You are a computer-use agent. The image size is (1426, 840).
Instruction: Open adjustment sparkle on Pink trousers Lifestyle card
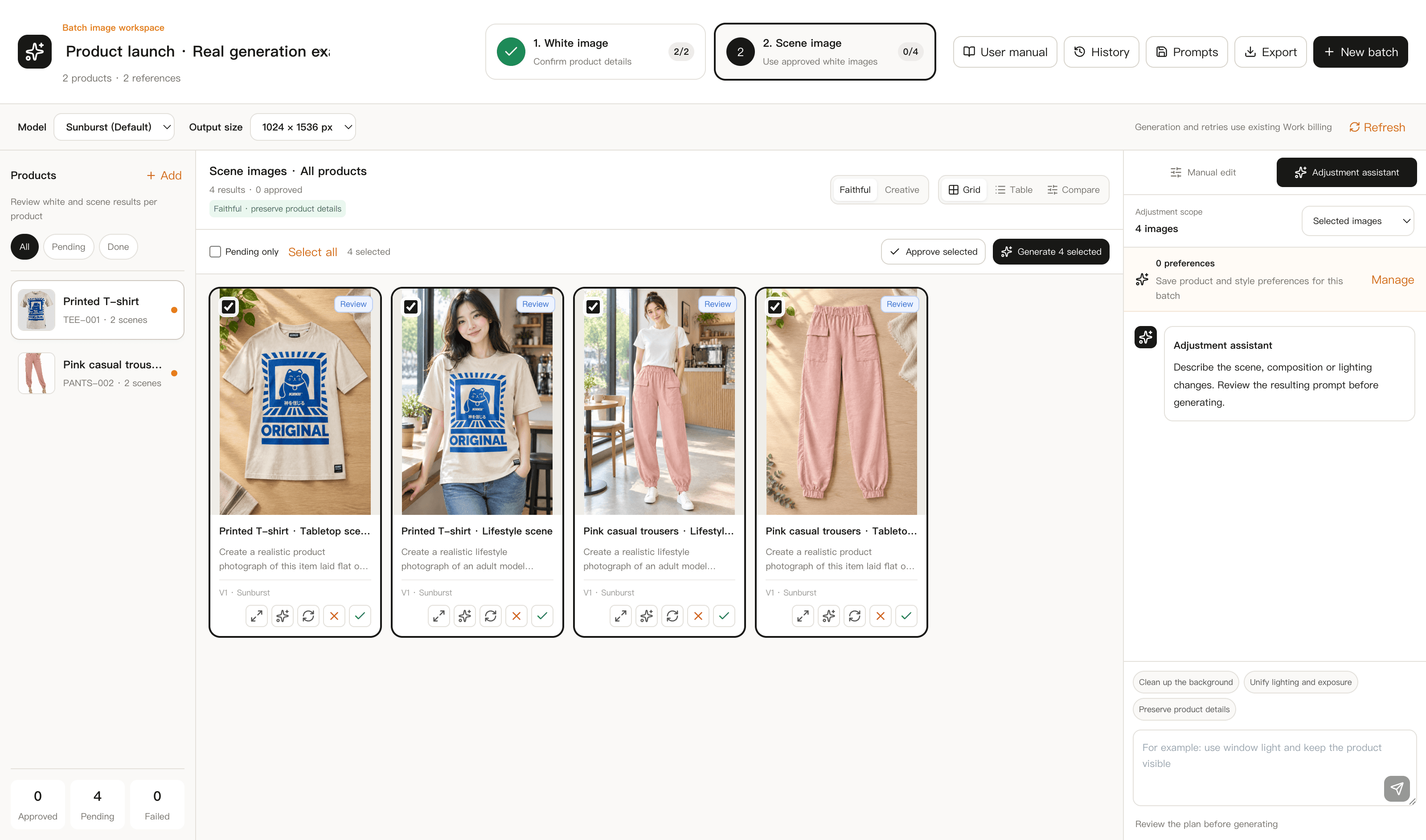click(x=647, y=616)
